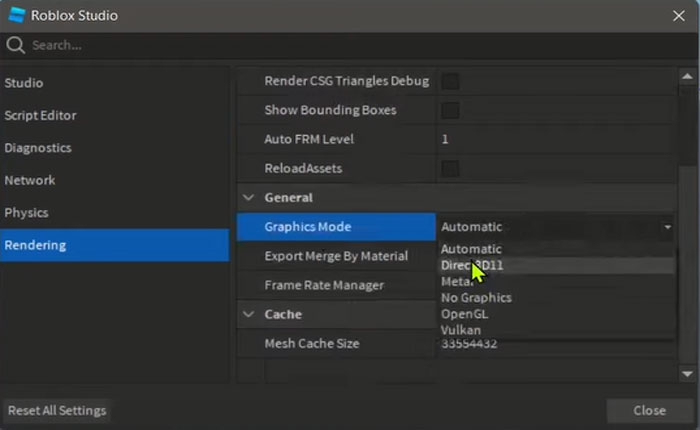The height and width of the screenshot is (430, 700).
Task: Pick OpenGL from the graphics list
Action: [556, 314]
